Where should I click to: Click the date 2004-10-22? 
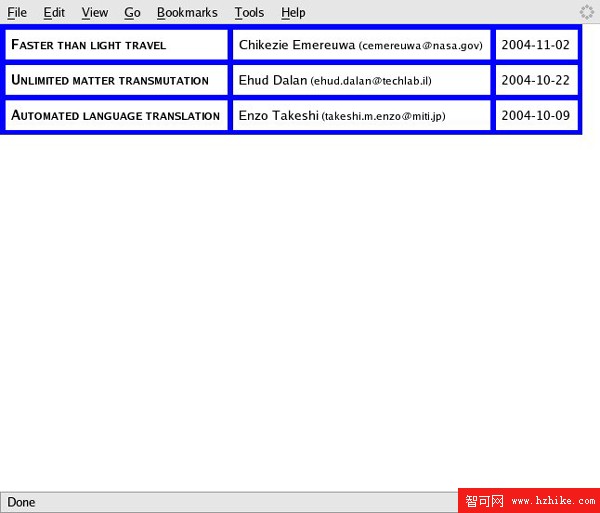point(535,80)
